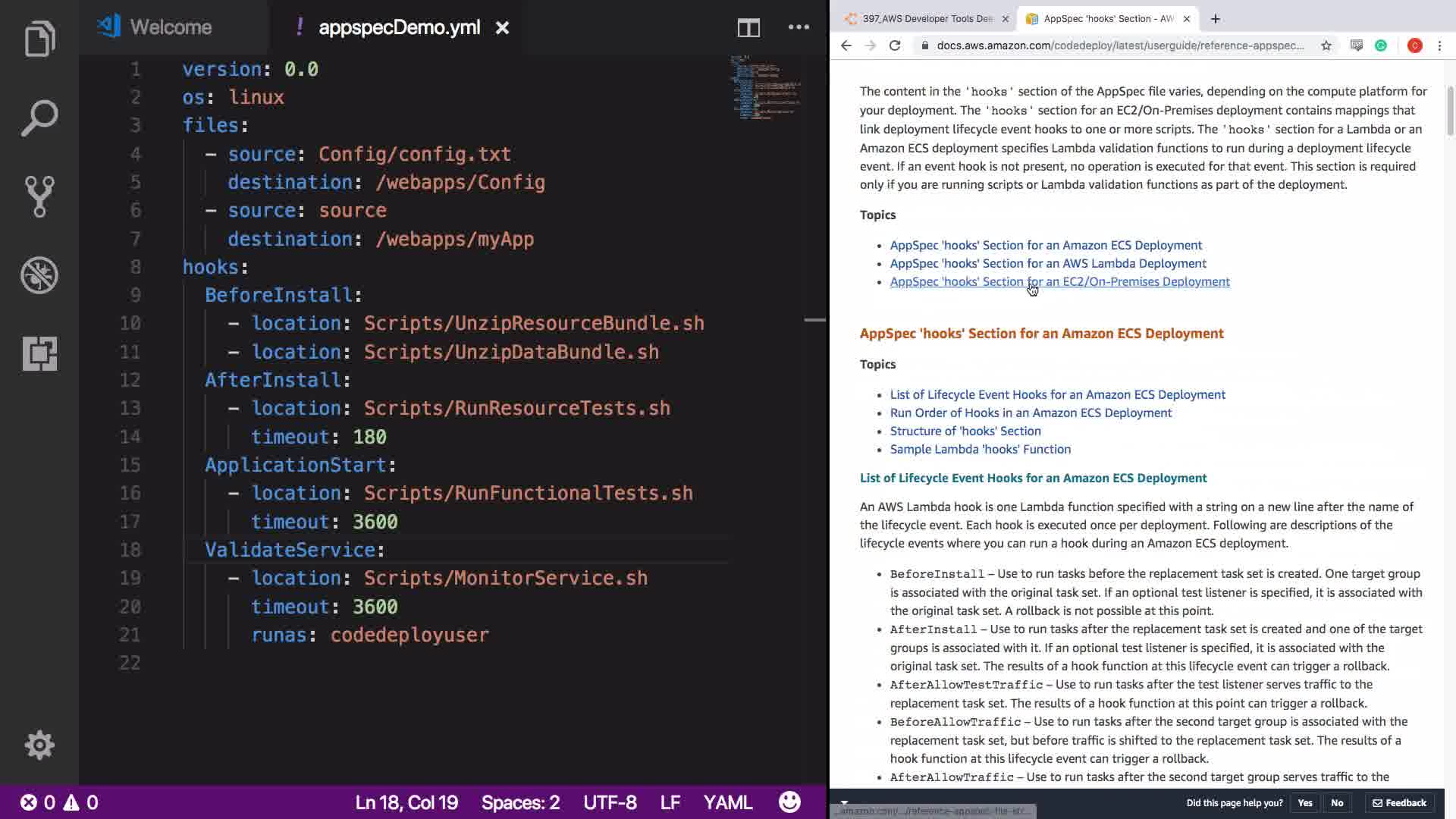Open the Source Control view
Screen dimensions: 1456x819
[39, 196]
